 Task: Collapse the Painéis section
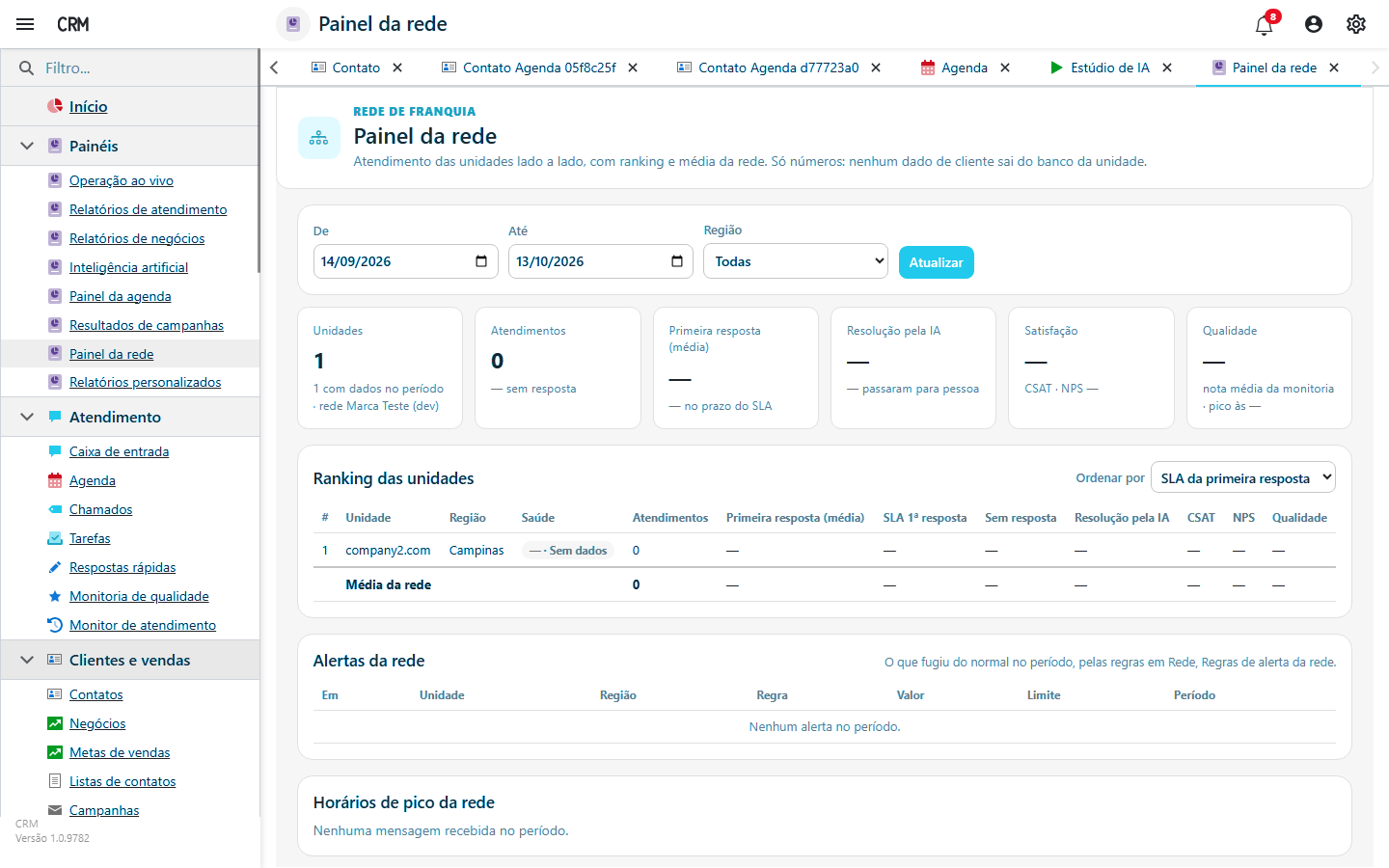click(x=27, y=147)
